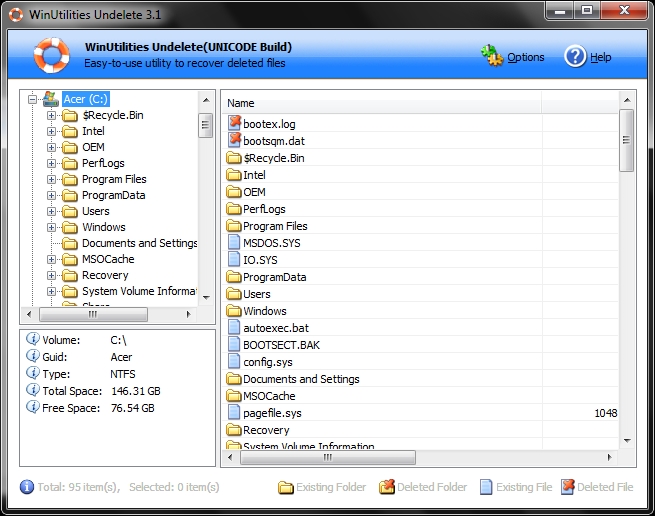Click Existing File legend icon
The image size is (655, 516).
(x=486, y=487)
